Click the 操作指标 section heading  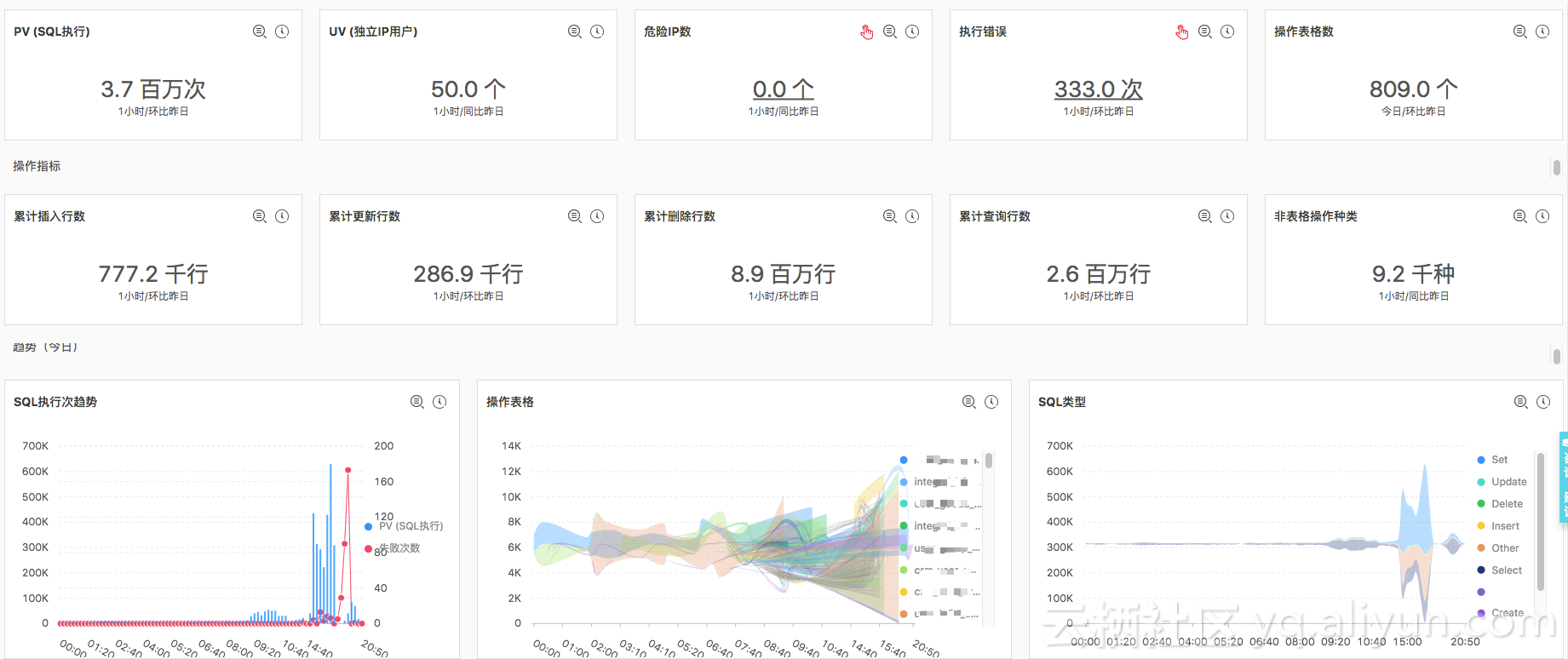coord(37,166)
